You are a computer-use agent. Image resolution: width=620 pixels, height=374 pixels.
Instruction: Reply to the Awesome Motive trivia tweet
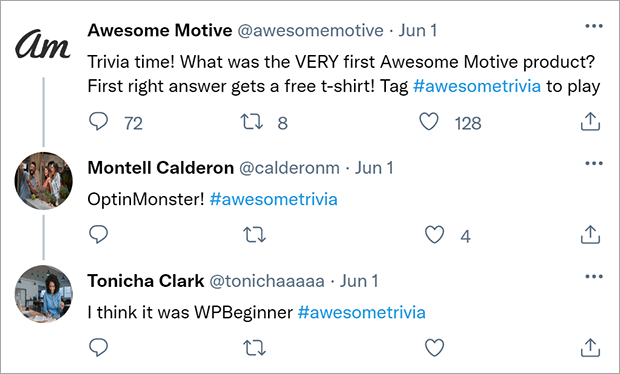tap(98, 121)
